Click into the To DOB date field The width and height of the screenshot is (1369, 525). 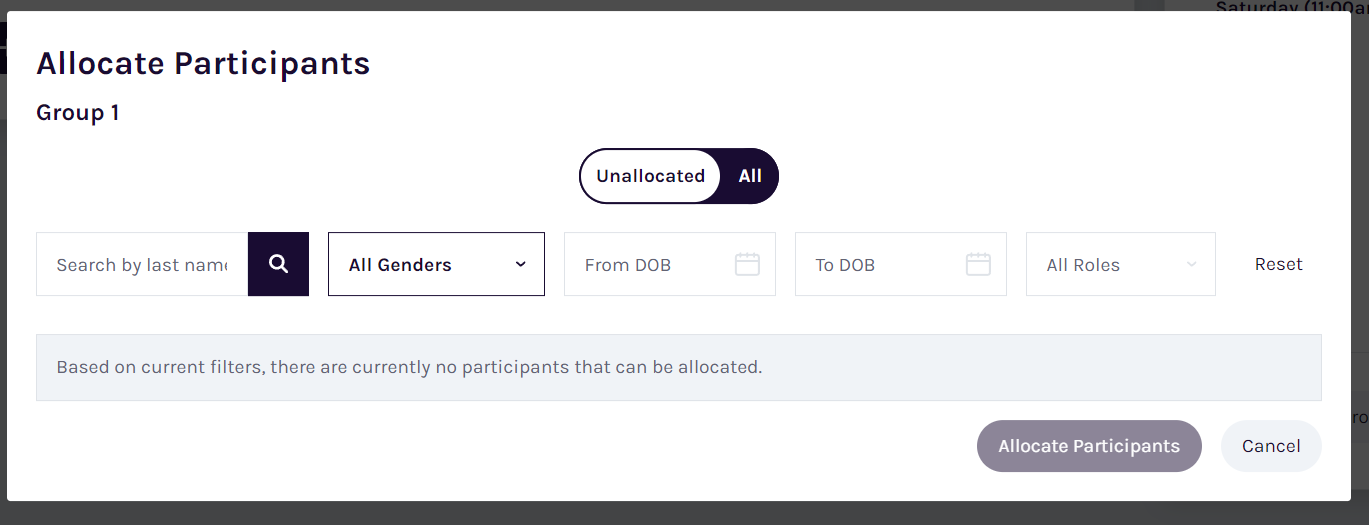[901, 264]
